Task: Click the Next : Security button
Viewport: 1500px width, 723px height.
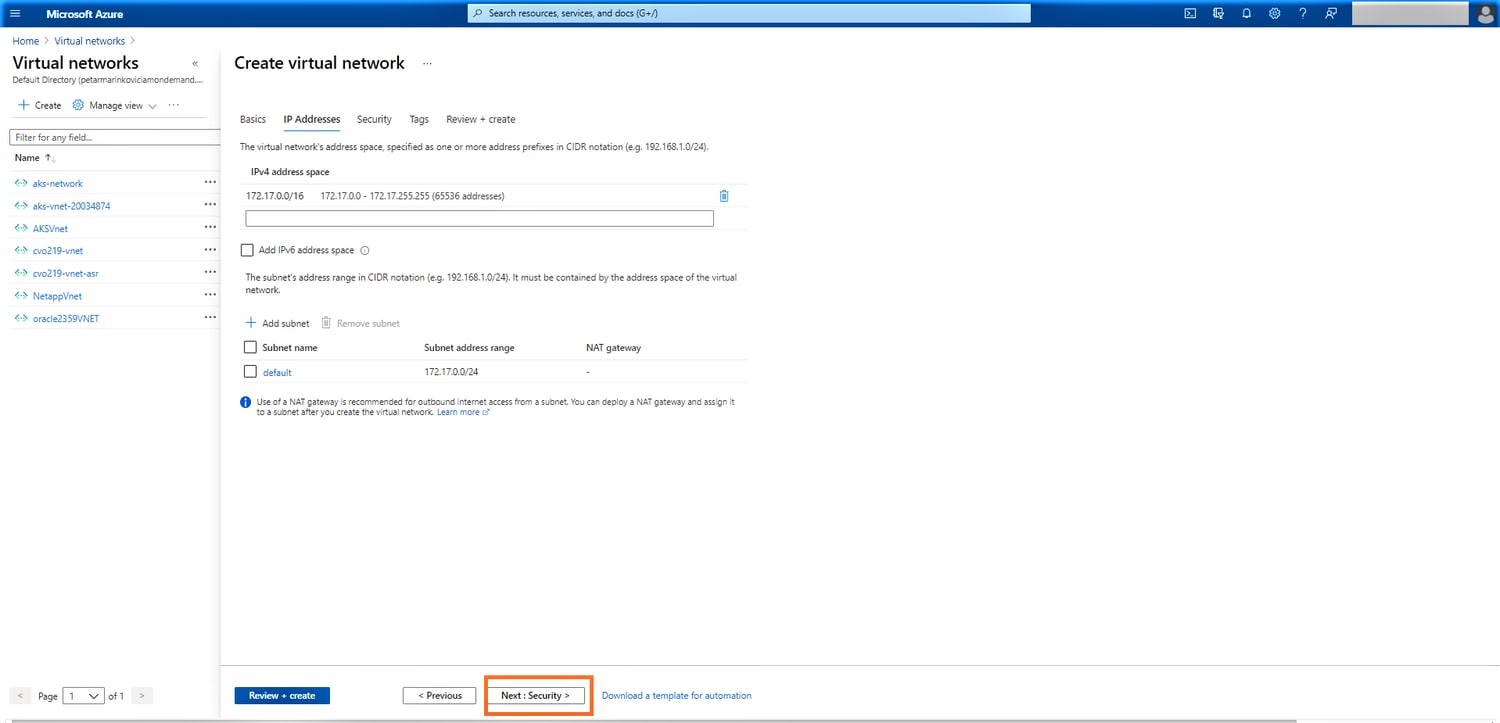Action: (535, 695)
